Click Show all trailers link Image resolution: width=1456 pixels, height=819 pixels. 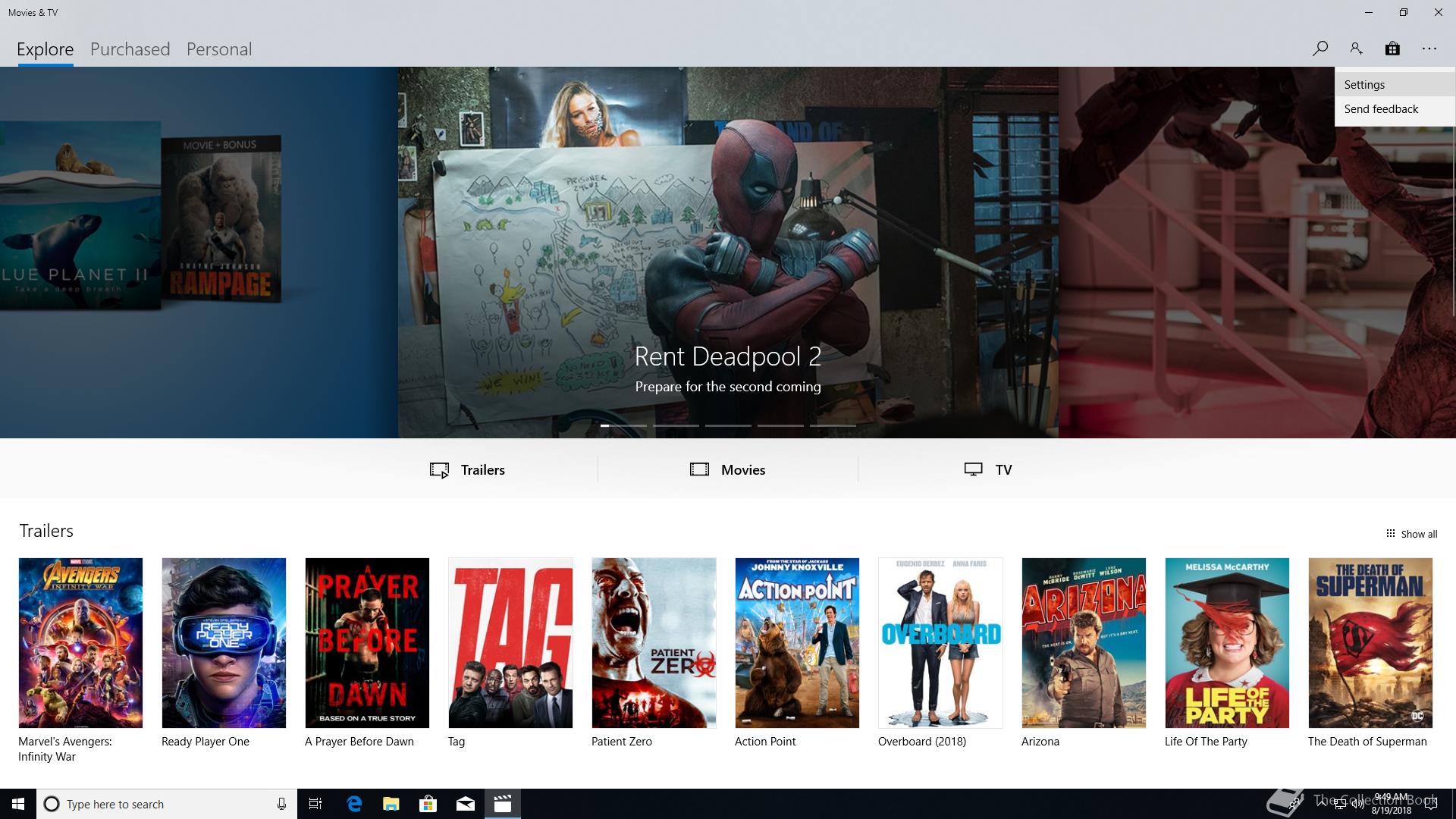pyautogui.click(x=1412, y=534)
